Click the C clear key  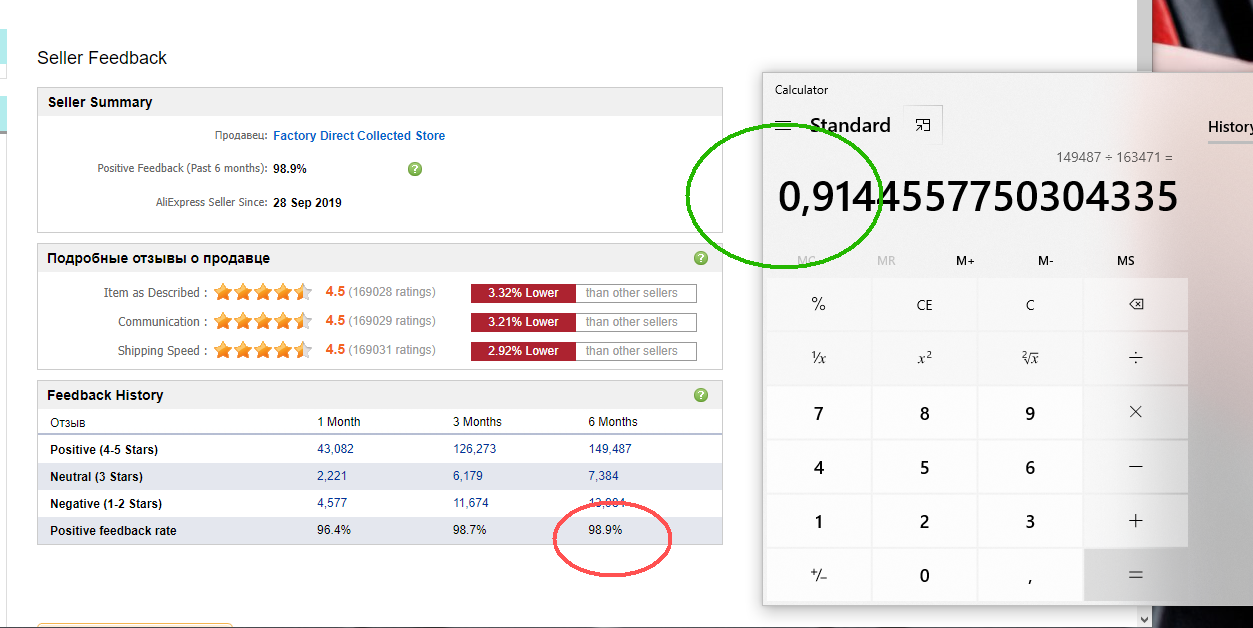[1030, 305]
